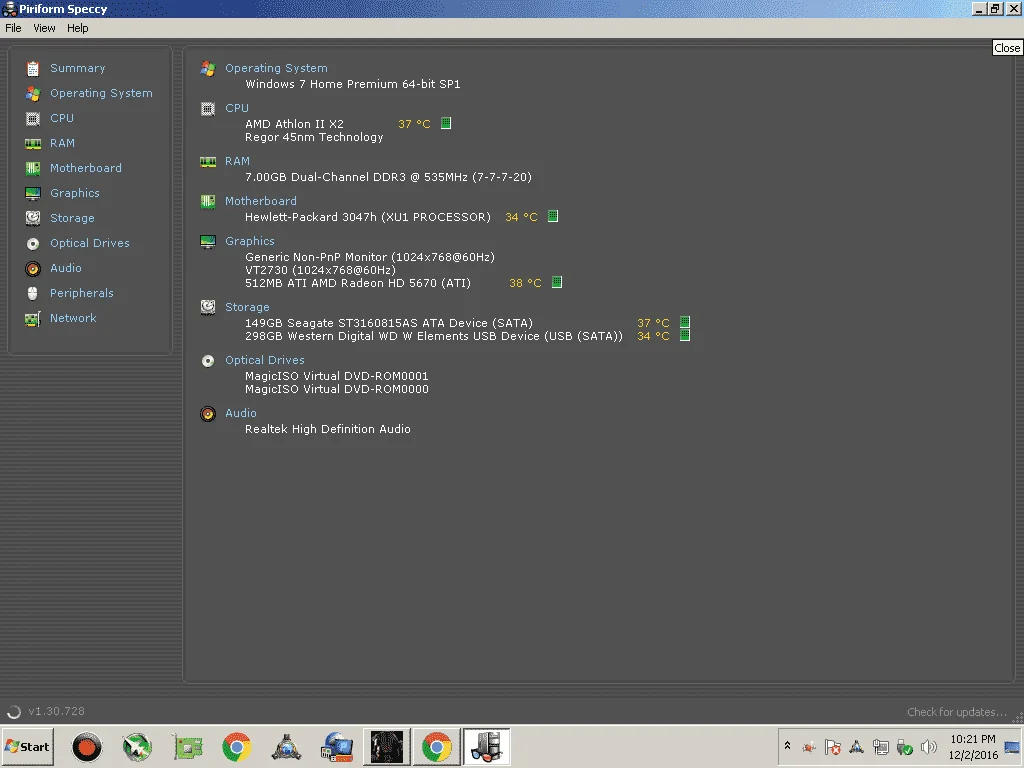Click the CPU chip icon in main panel
This screenshot has height=768, width=1024.
pos(208,109)
